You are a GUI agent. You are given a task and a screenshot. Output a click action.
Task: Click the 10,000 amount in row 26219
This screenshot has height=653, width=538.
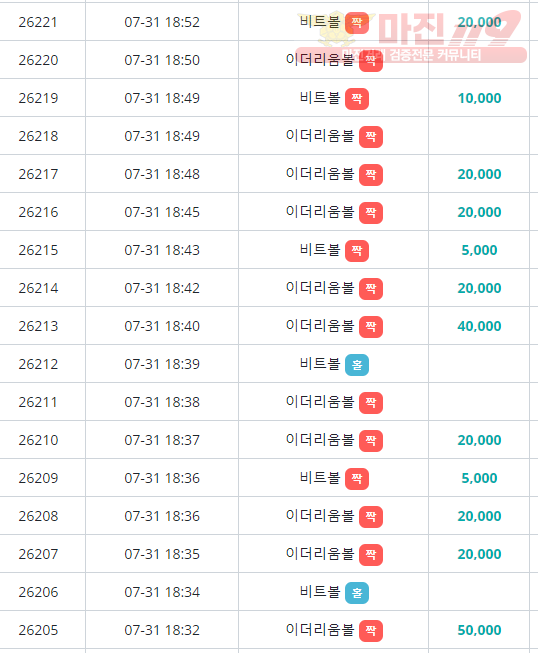[479, 98]
